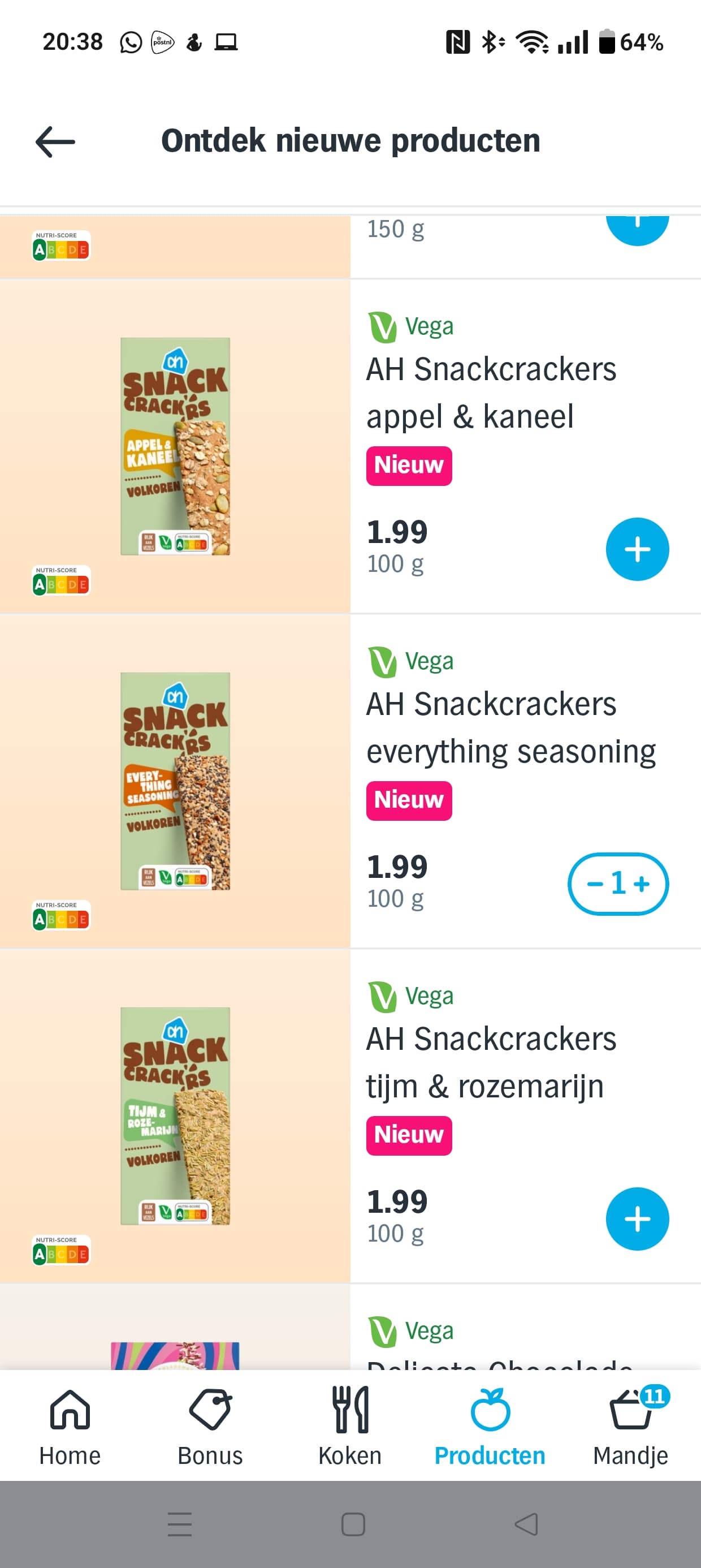Increase everything seasoning quantity with plus

pyautogui.click(x=643, y=884)
